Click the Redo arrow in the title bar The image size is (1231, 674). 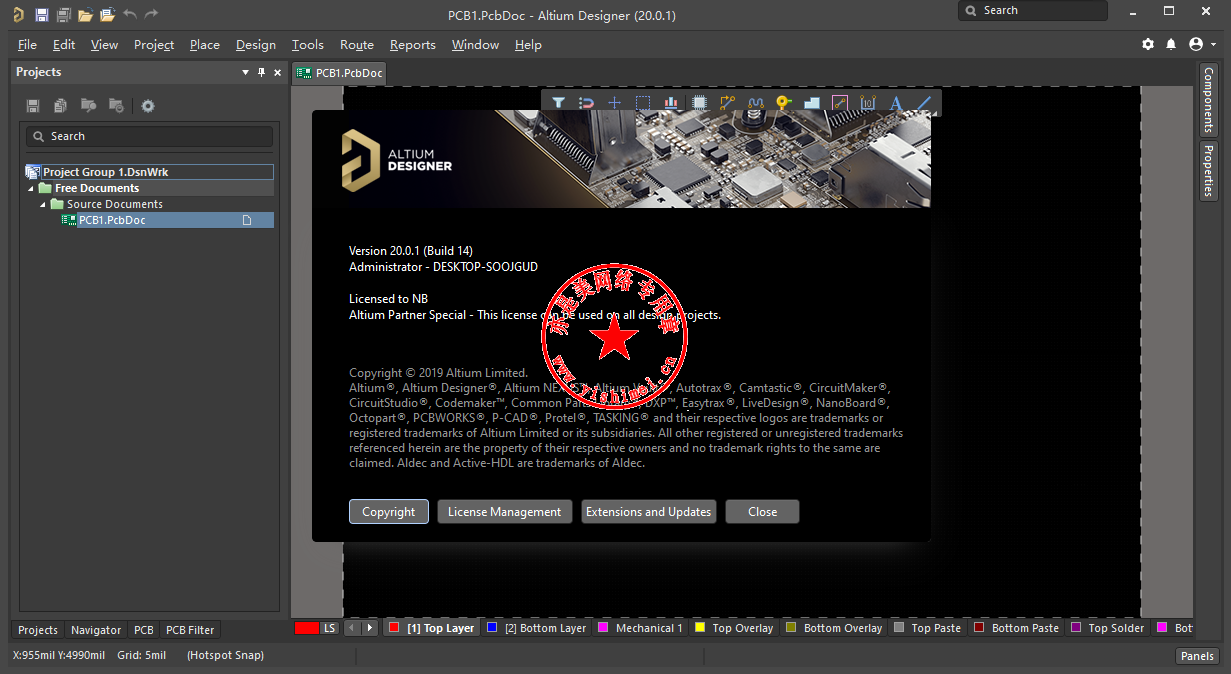point(152,14)
